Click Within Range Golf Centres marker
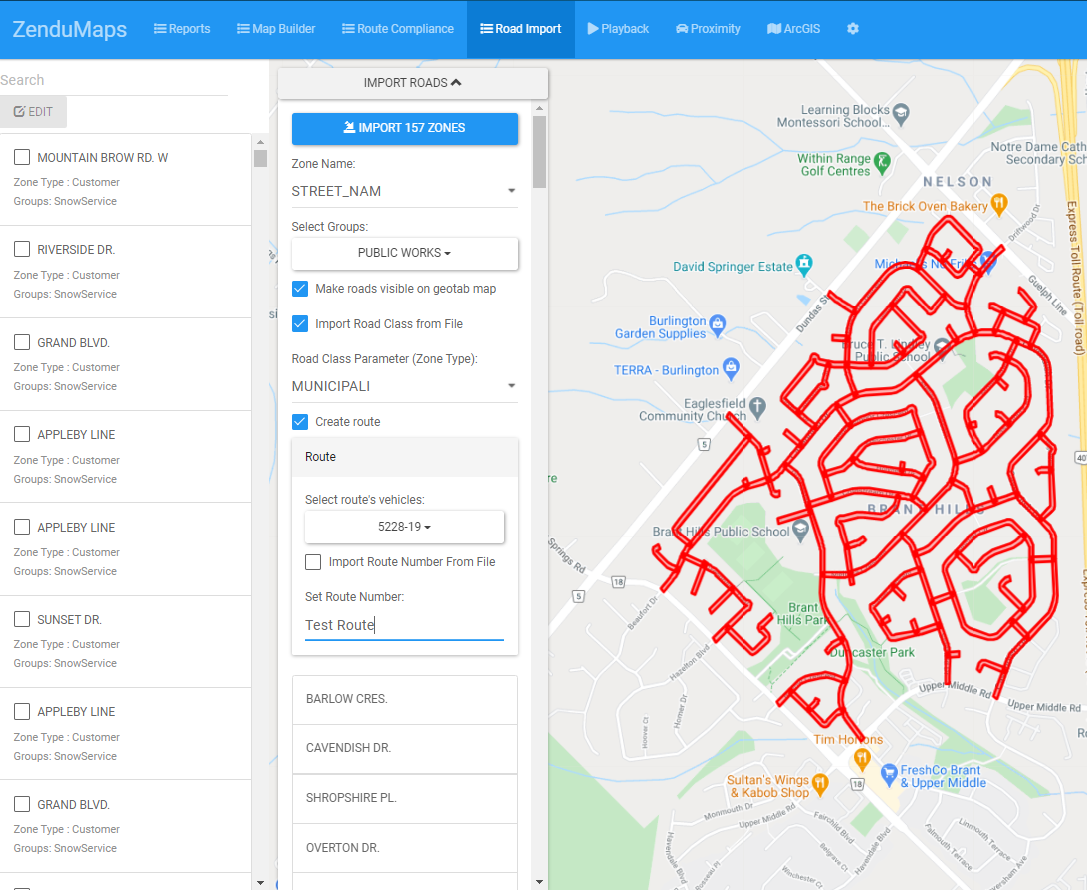The height and width of the screenshot is (890, 1087). click(x=881, y=160)
